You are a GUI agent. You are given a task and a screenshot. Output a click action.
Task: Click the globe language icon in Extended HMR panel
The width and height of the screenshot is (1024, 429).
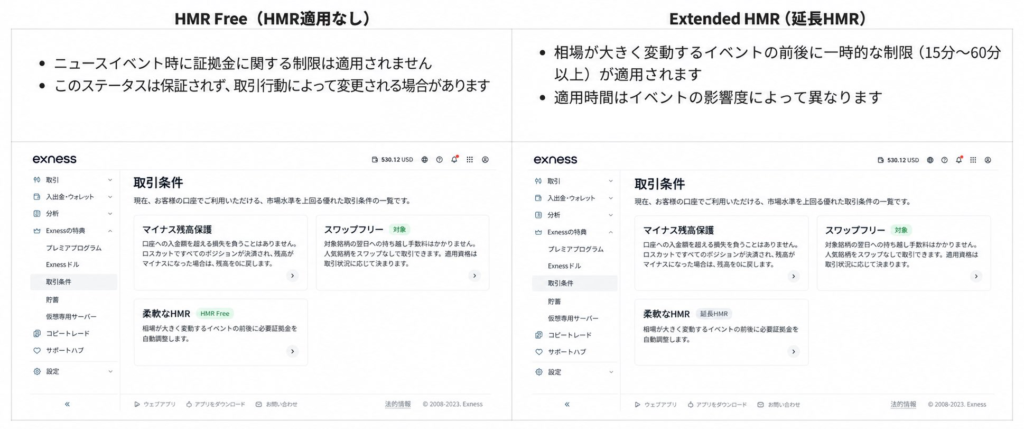pos(929,160)
